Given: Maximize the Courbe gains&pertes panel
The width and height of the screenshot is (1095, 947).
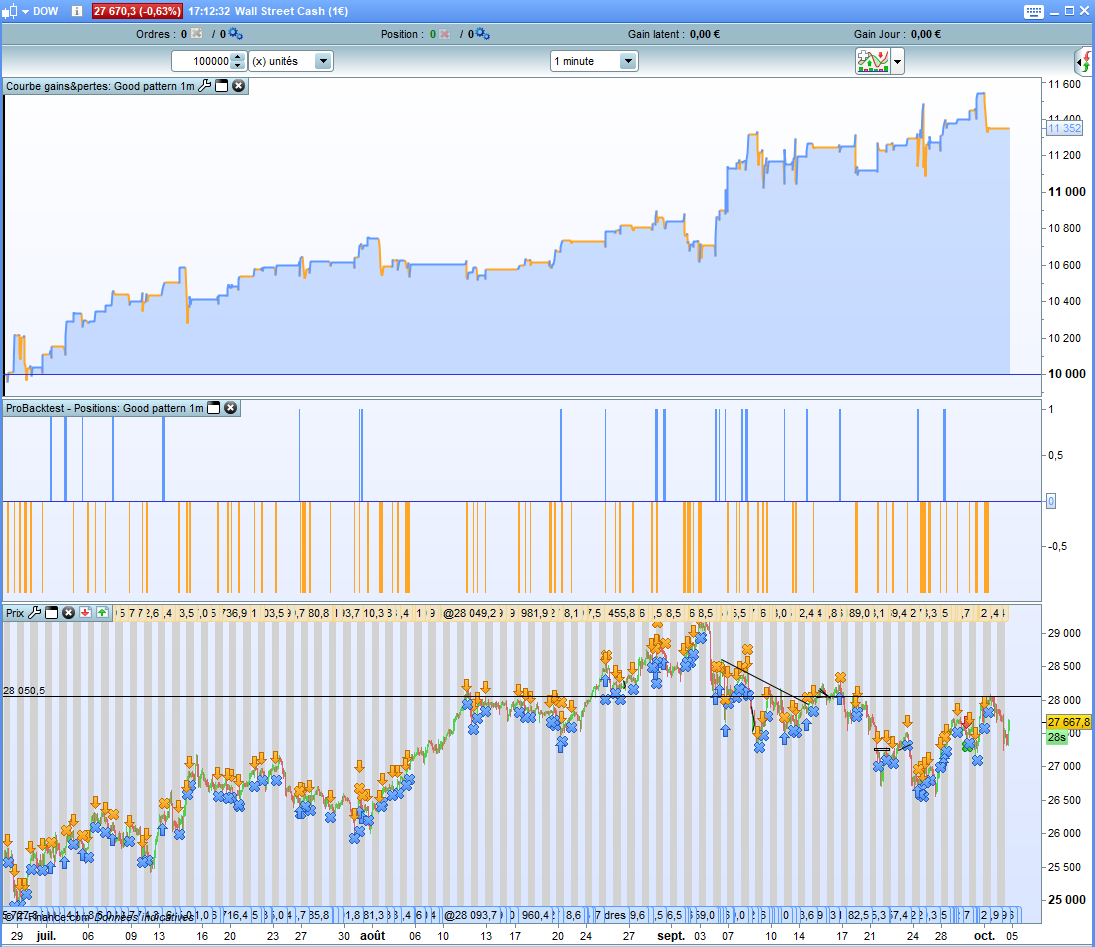Looking at the screenshot, I should click(x=222, y=86).
